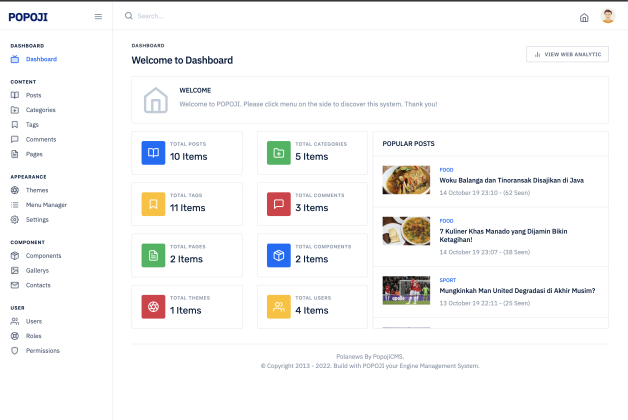Click the blue Total Components cube icon
This screenshot has height=420, width=628.
click(x=279, y=255)
